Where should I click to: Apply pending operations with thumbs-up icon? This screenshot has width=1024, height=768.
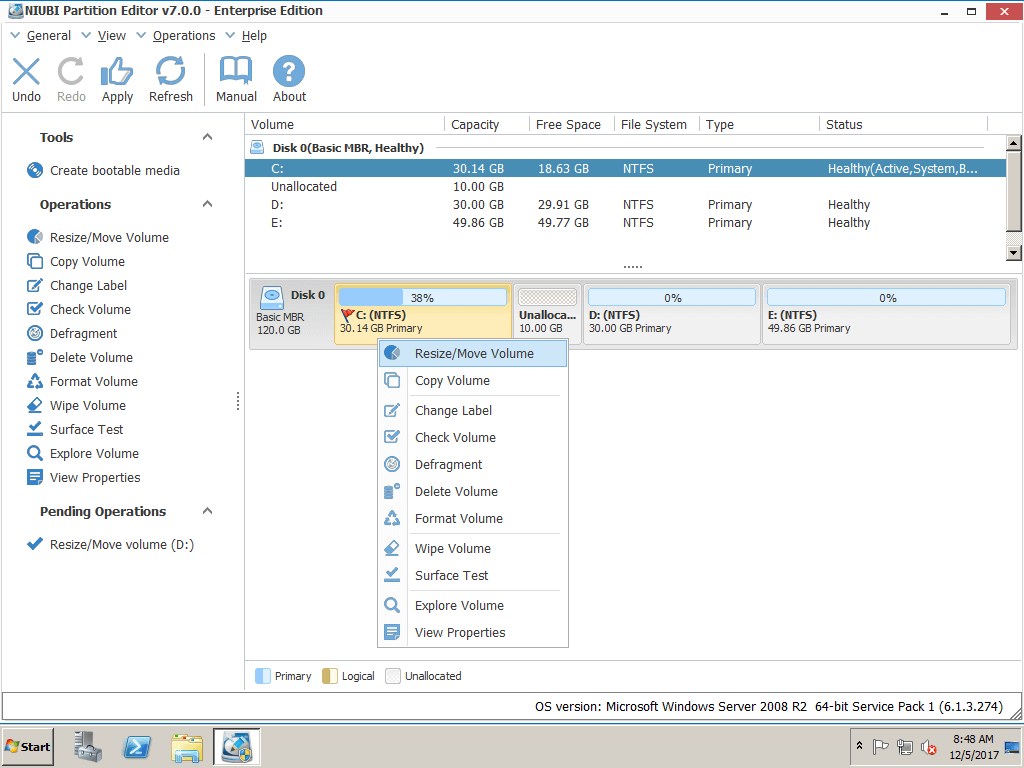point(117,72)
